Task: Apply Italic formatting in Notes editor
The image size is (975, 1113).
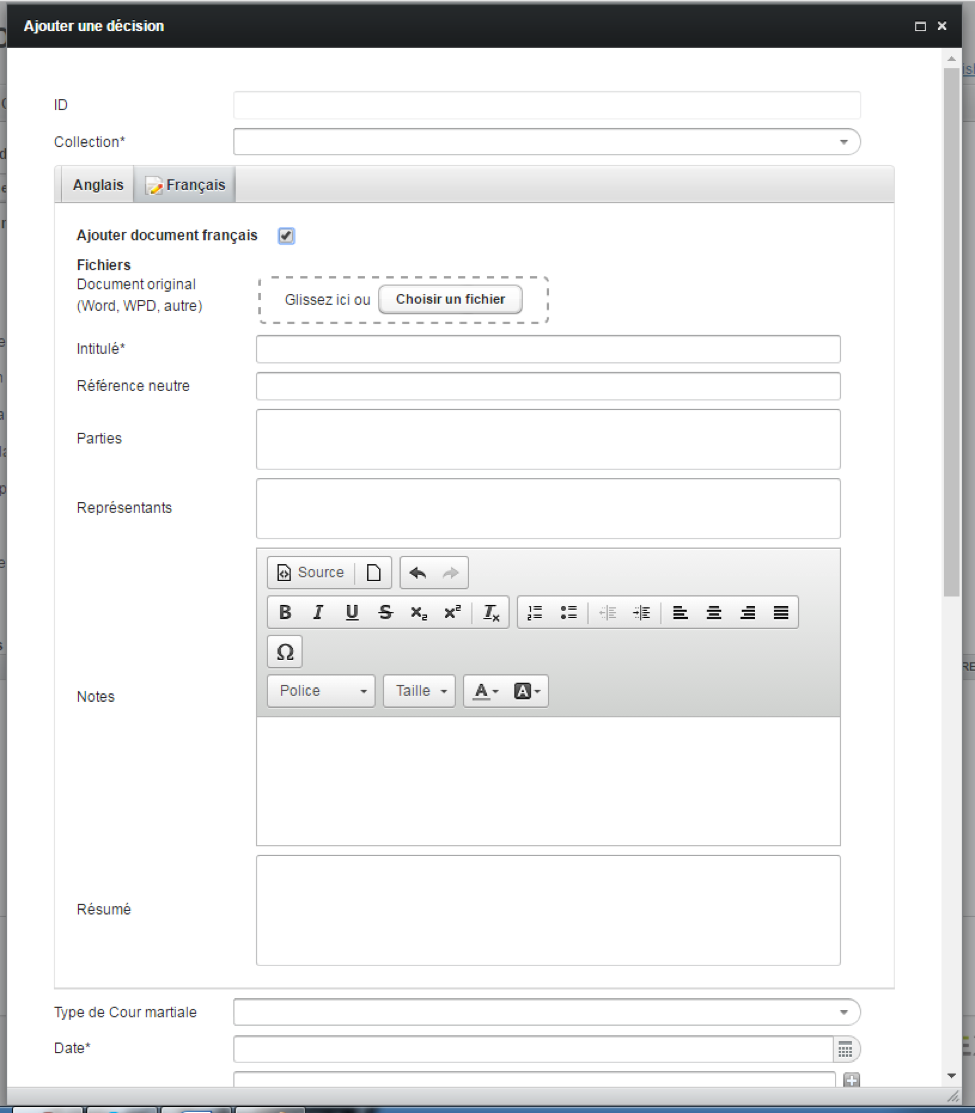Action: coord(318,613)
